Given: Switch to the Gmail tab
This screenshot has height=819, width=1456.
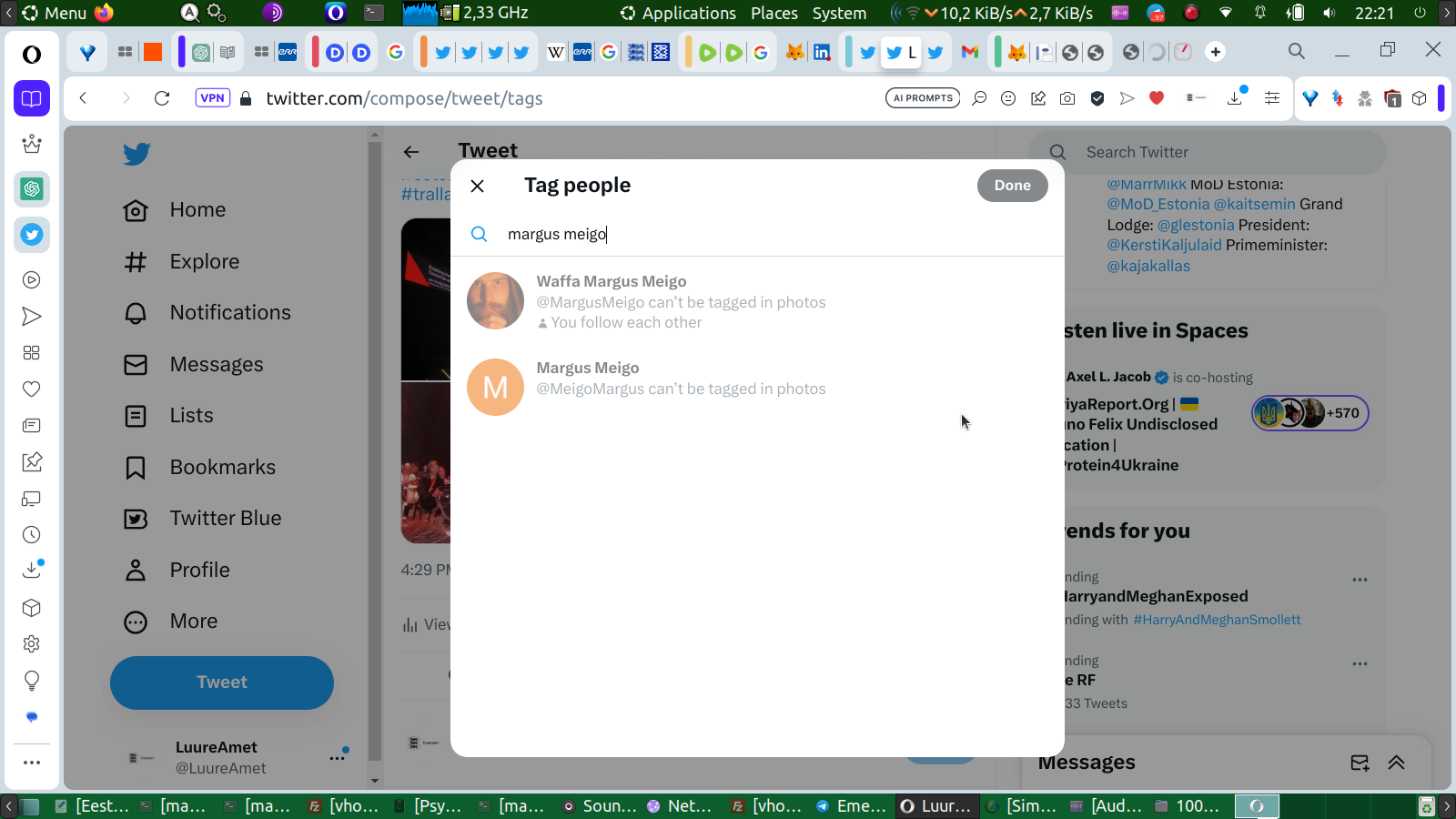Looking at the screenshot, I should [x=970, y=52].
